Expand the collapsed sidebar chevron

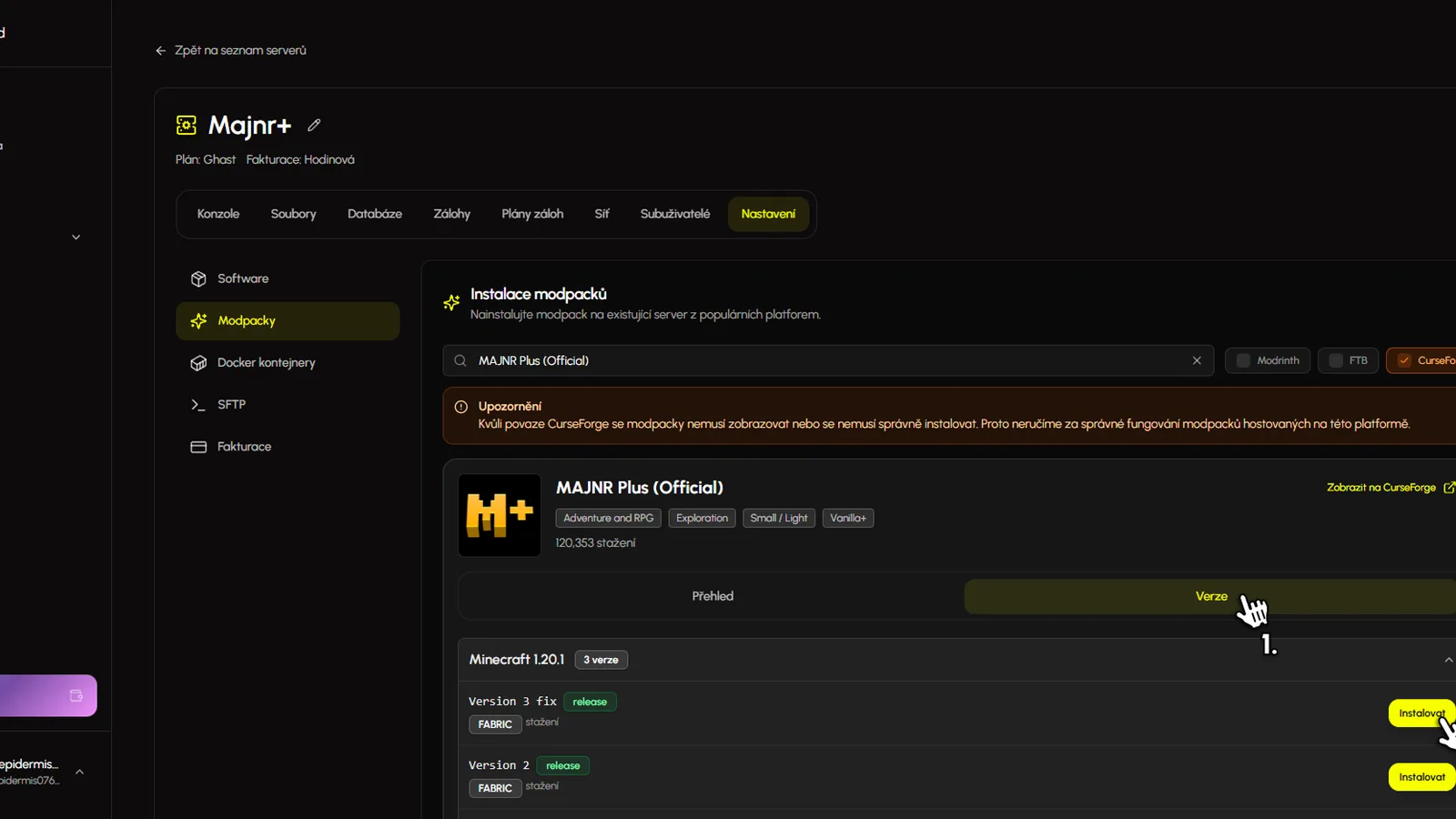pyautogui.click(x=76, y=236)
